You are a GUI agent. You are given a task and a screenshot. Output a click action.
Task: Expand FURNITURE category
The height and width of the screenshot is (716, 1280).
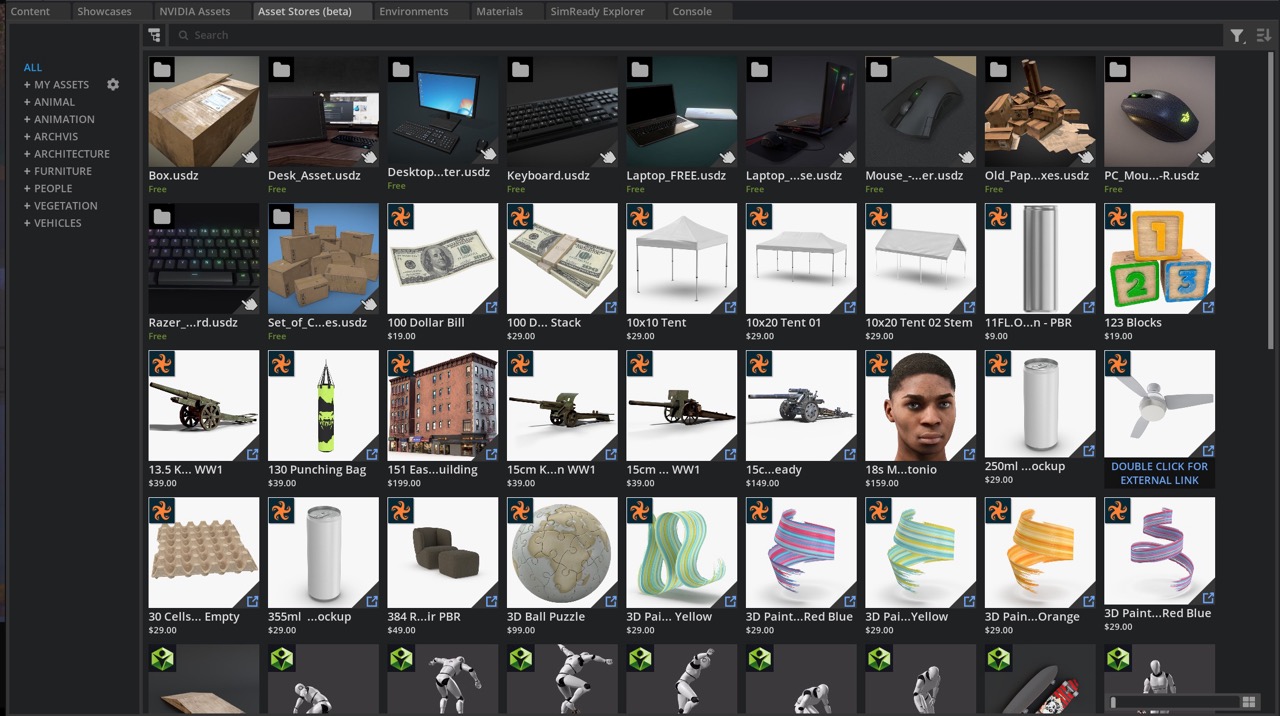pos(28,171)
